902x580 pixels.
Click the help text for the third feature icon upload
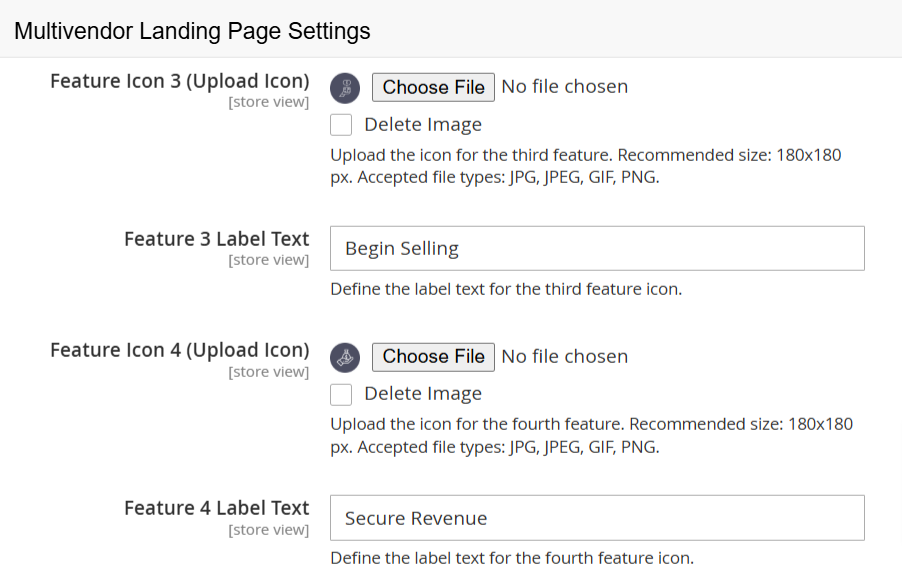tap(586, 166)
